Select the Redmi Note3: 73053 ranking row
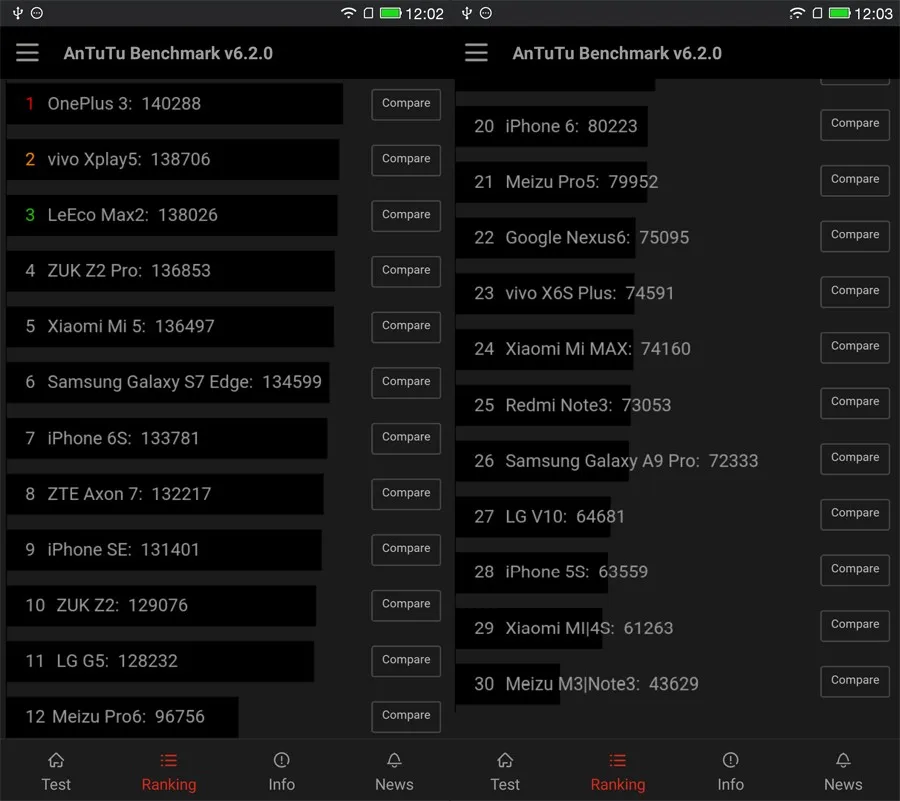This screenshot has height=801, width=900. [564, 405]
